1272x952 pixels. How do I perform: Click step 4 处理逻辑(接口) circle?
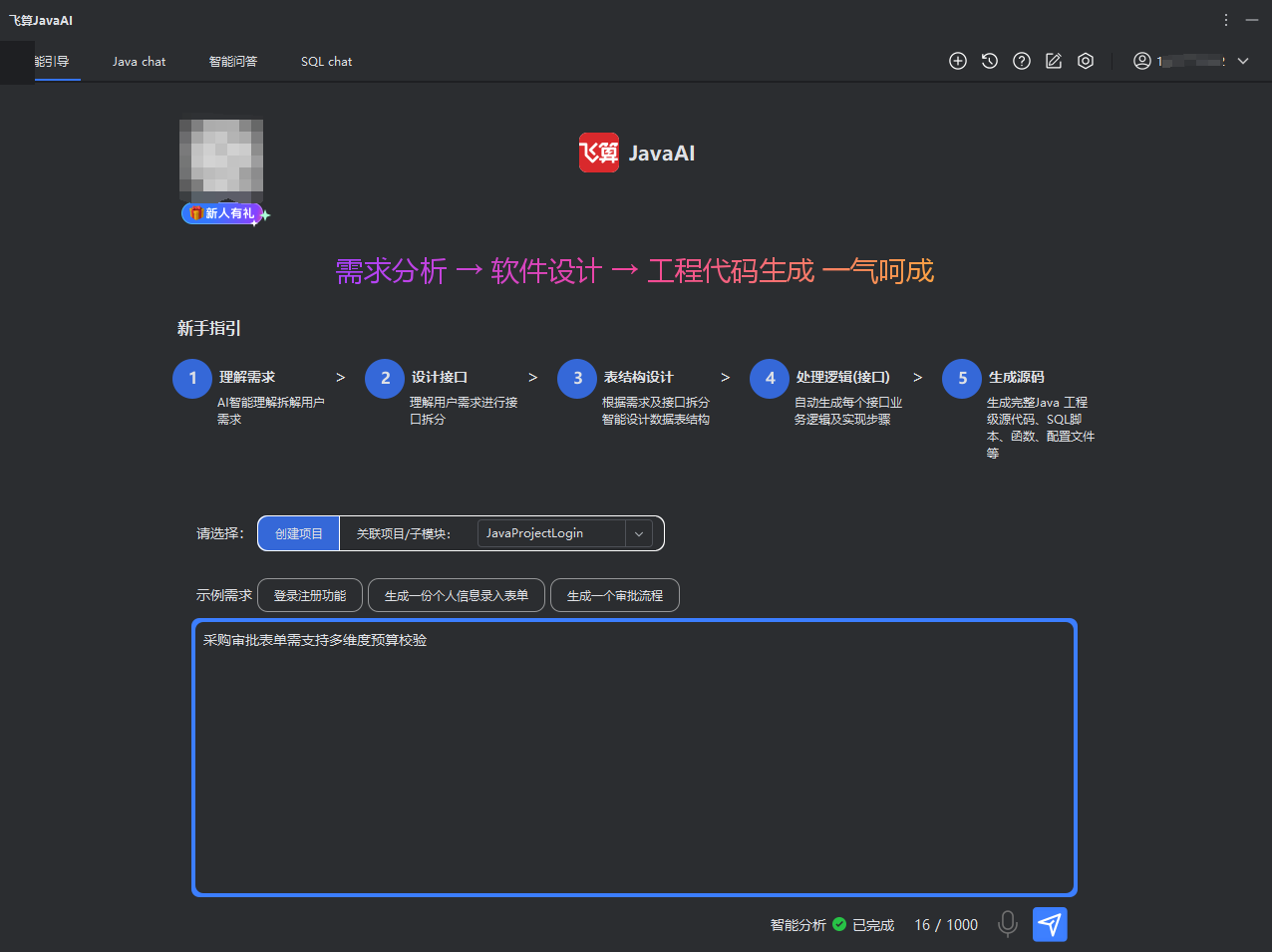pyautogui.click(x=770, y=378)
